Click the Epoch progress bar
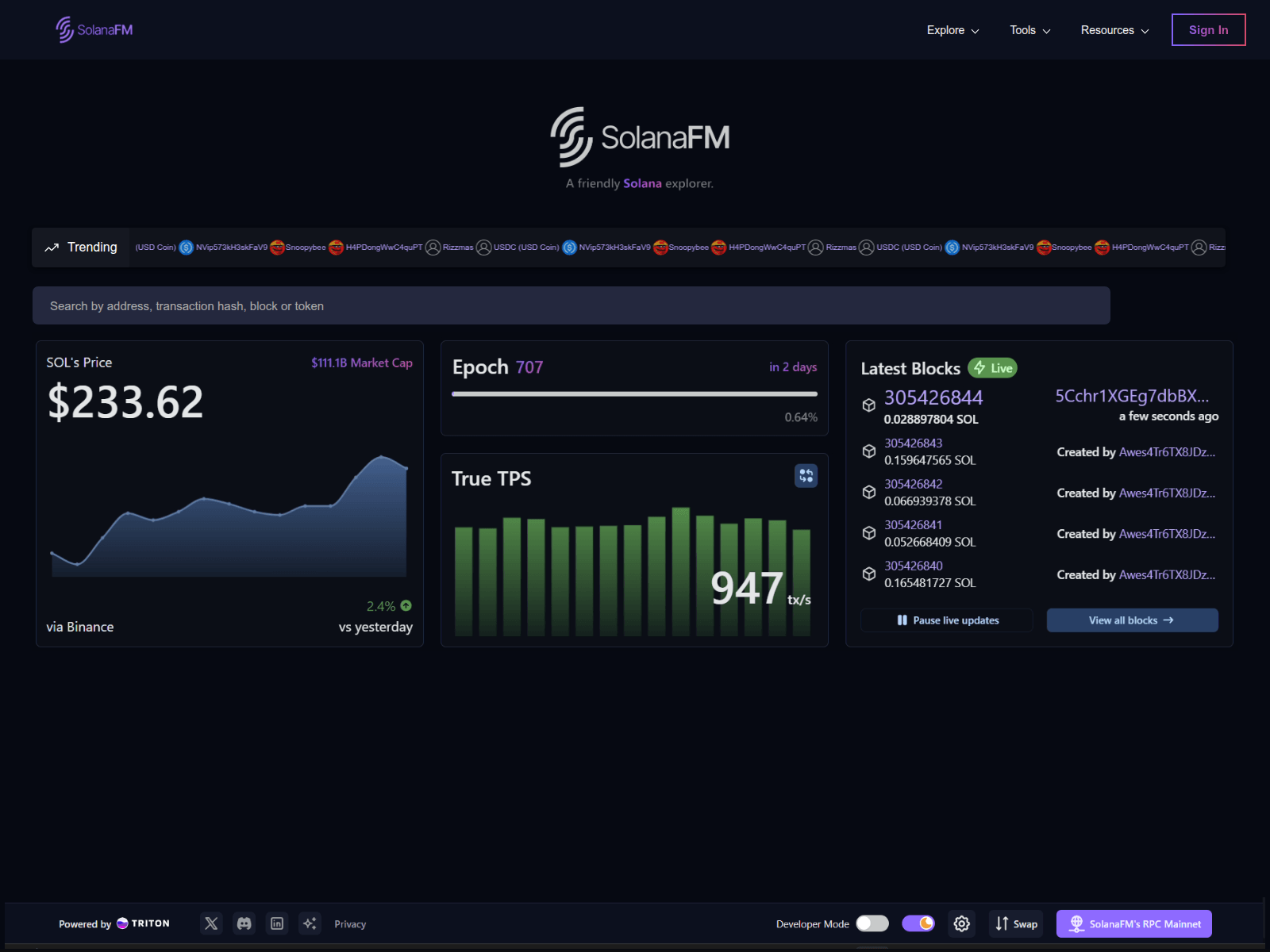Image resolution: width=1270 pixels, height=952 pixels. coord(634,393)
